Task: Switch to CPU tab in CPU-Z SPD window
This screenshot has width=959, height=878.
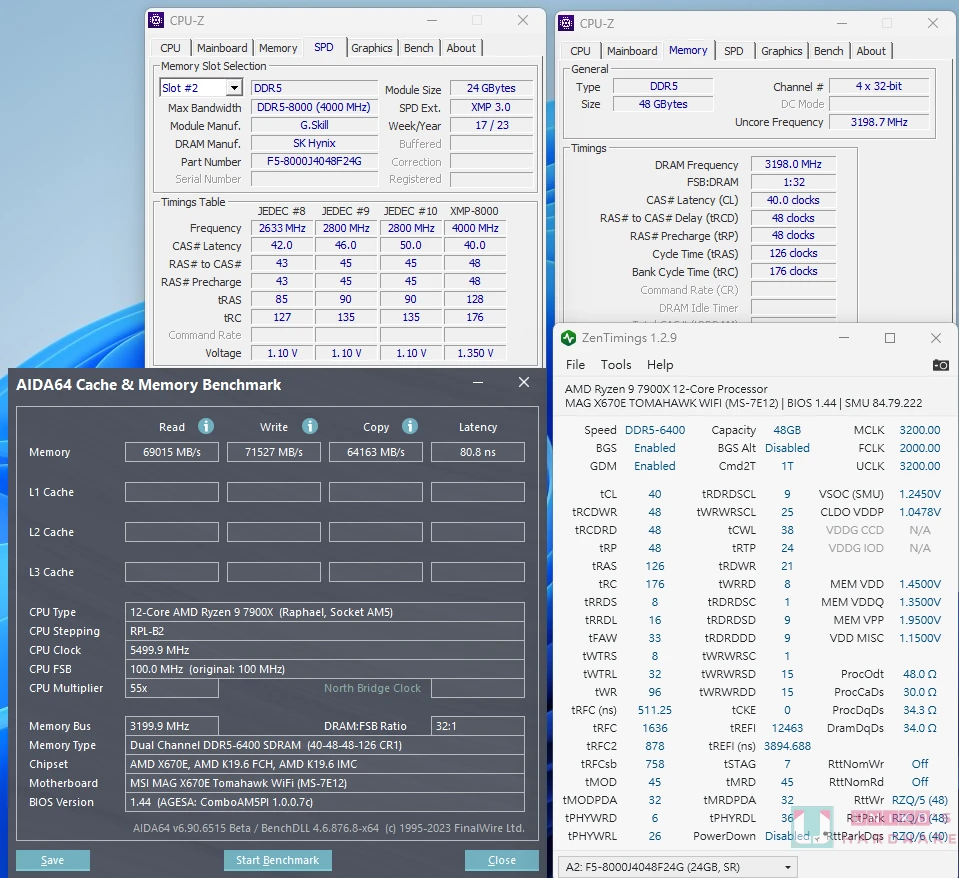Action: [x=170, y=48]
